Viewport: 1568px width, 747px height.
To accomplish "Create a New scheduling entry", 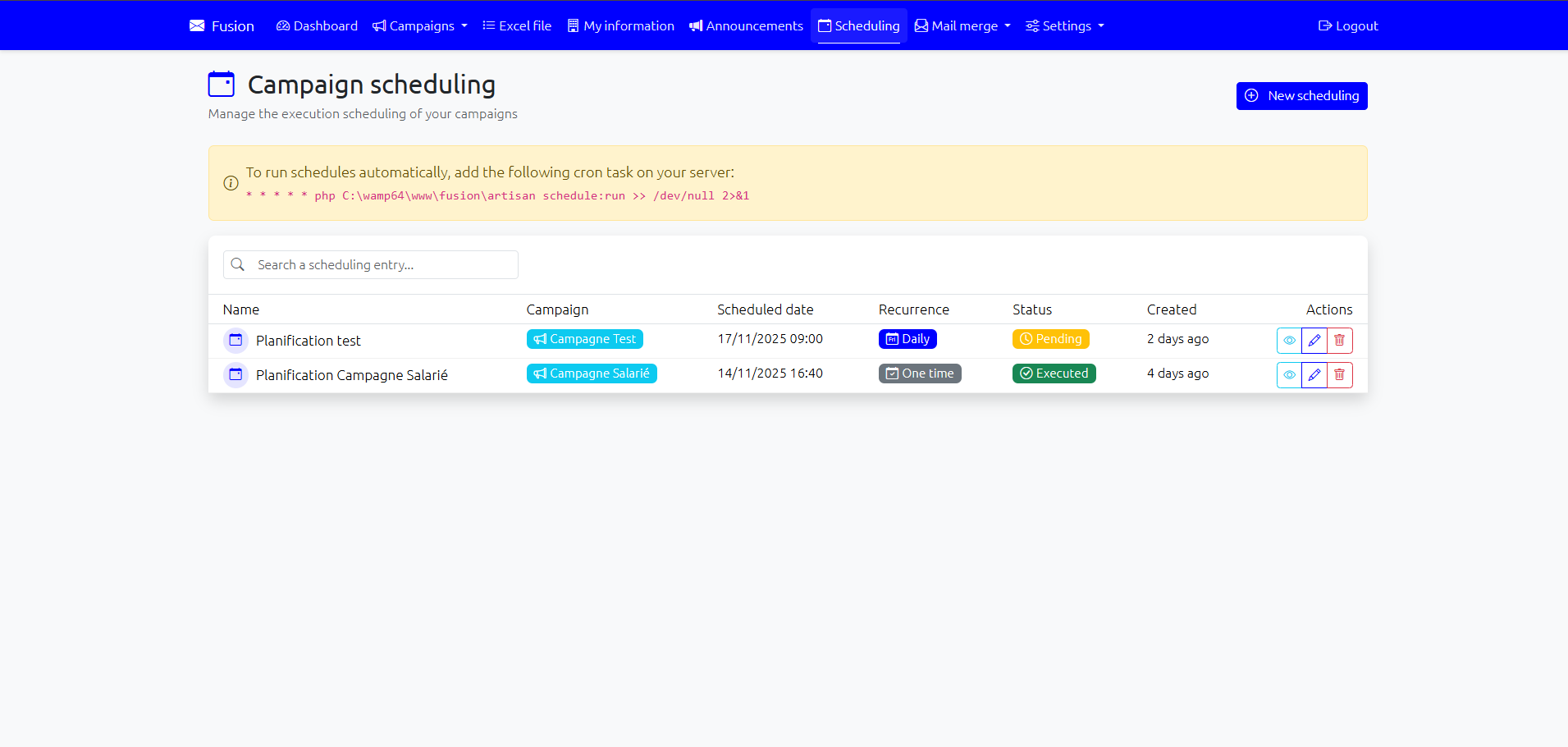I will [x=1301, y=96].
